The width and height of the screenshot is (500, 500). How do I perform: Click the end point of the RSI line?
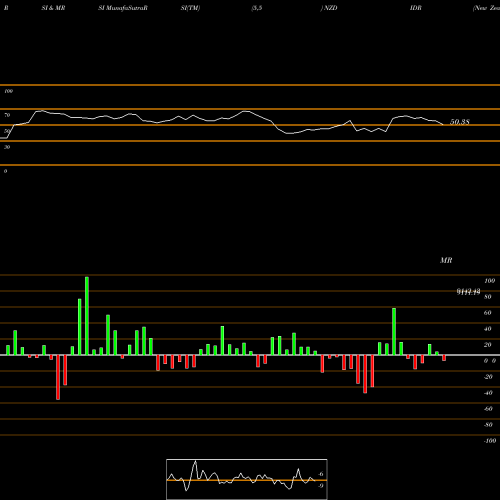coord(443,125)
